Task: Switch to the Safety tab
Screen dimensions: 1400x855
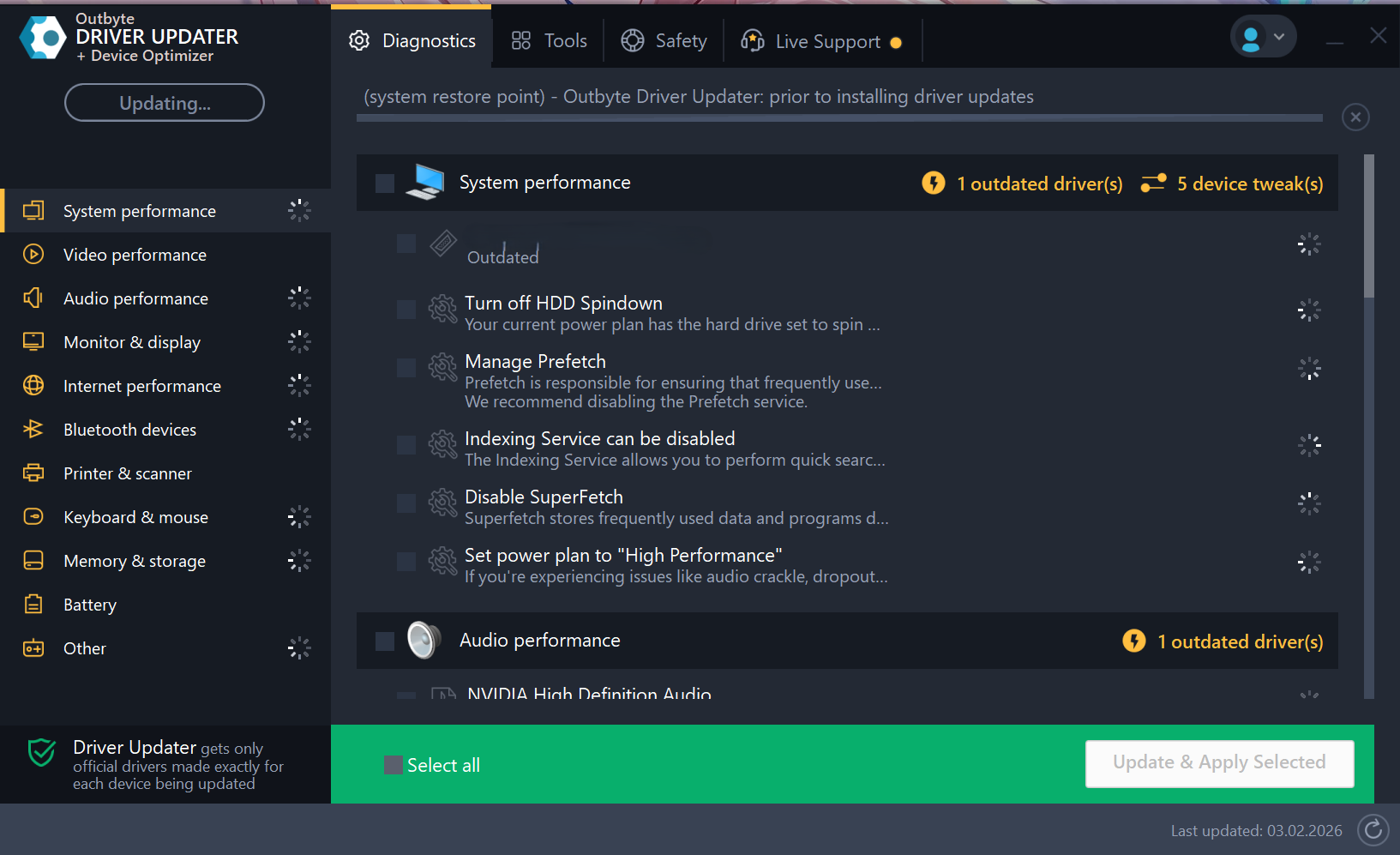Action: click(664, 40)
